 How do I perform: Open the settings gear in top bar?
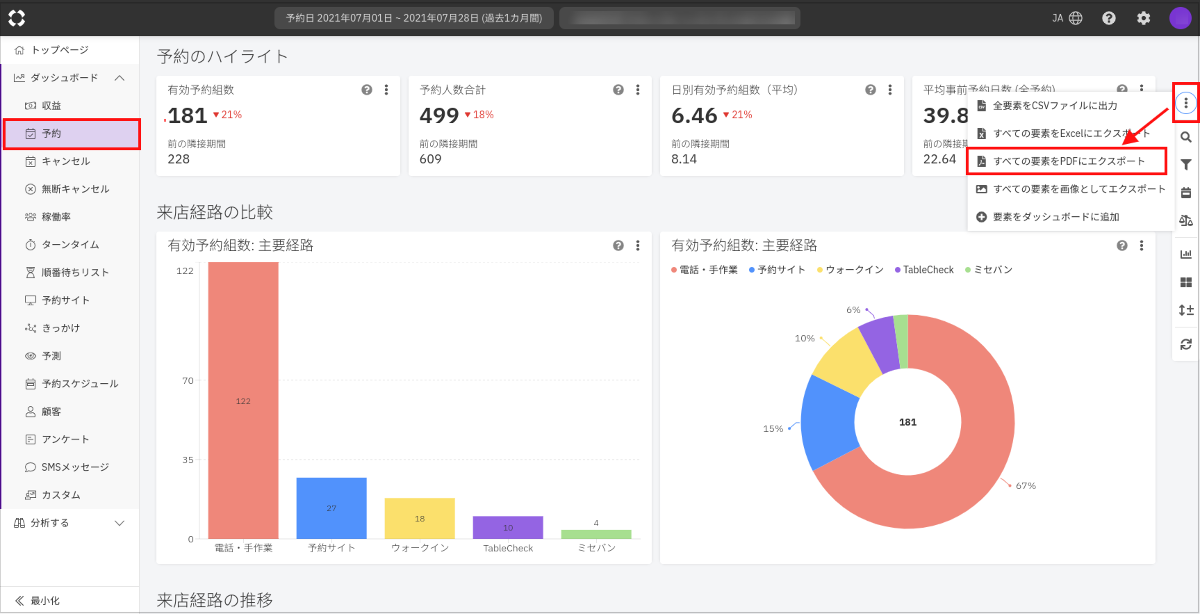[1143, 18]
